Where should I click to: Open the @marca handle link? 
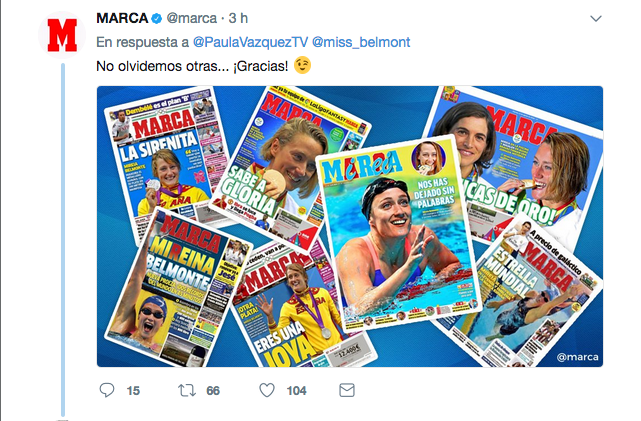click(192, 18)
